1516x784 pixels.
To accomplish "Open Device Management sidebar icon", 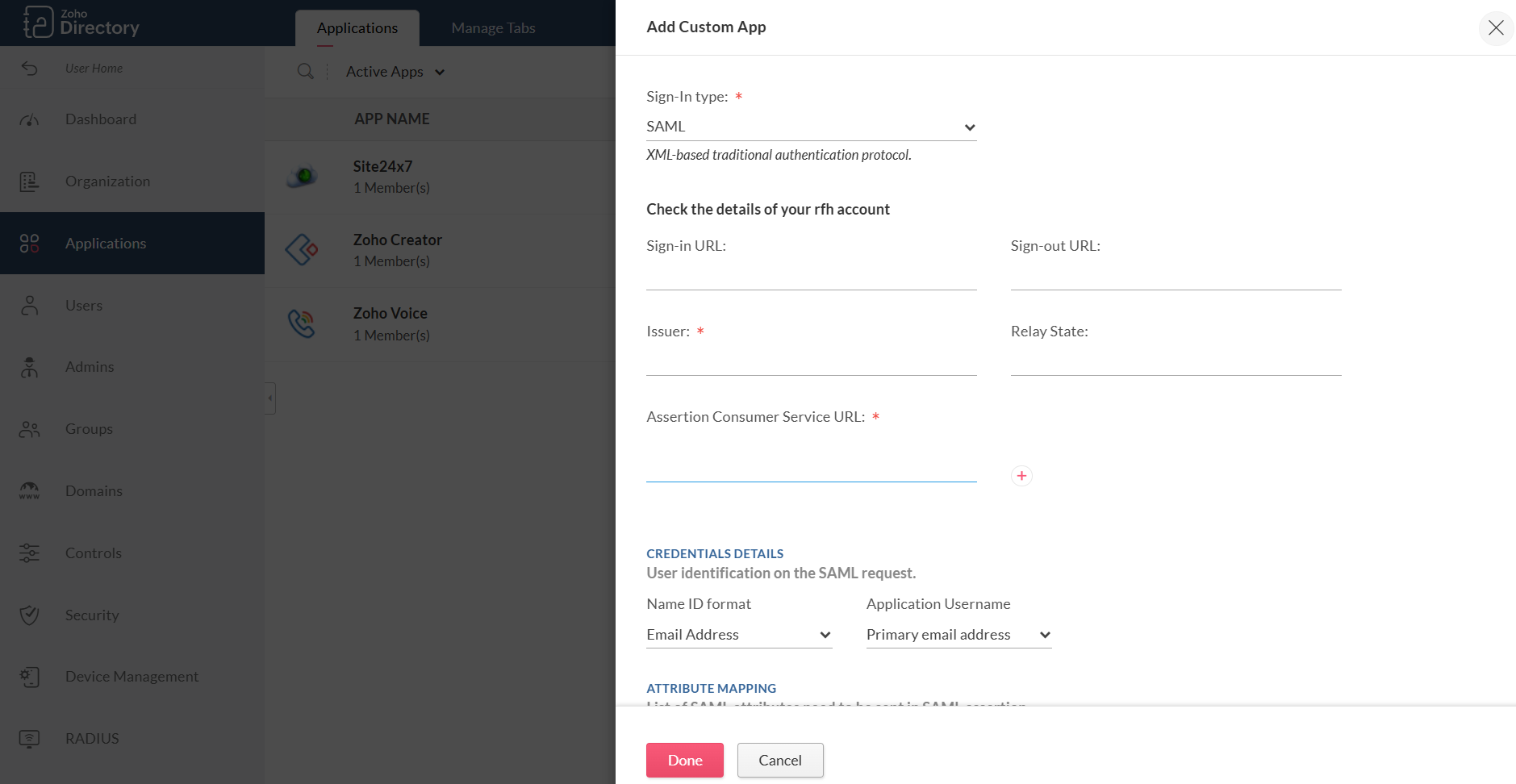I will tap(30, 677).
